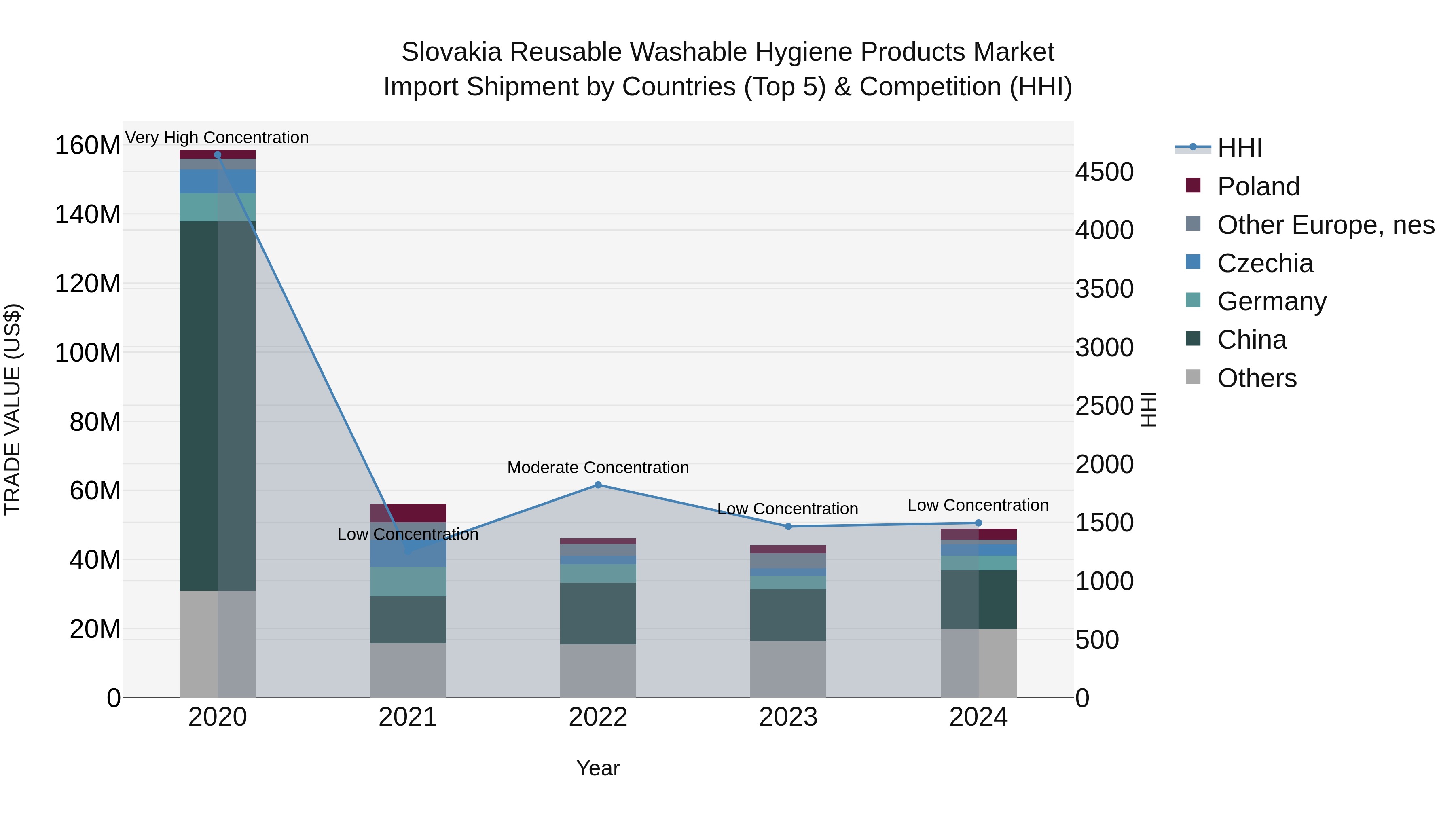Click the 2022 x-axis tick label

[x=598, y=717]
